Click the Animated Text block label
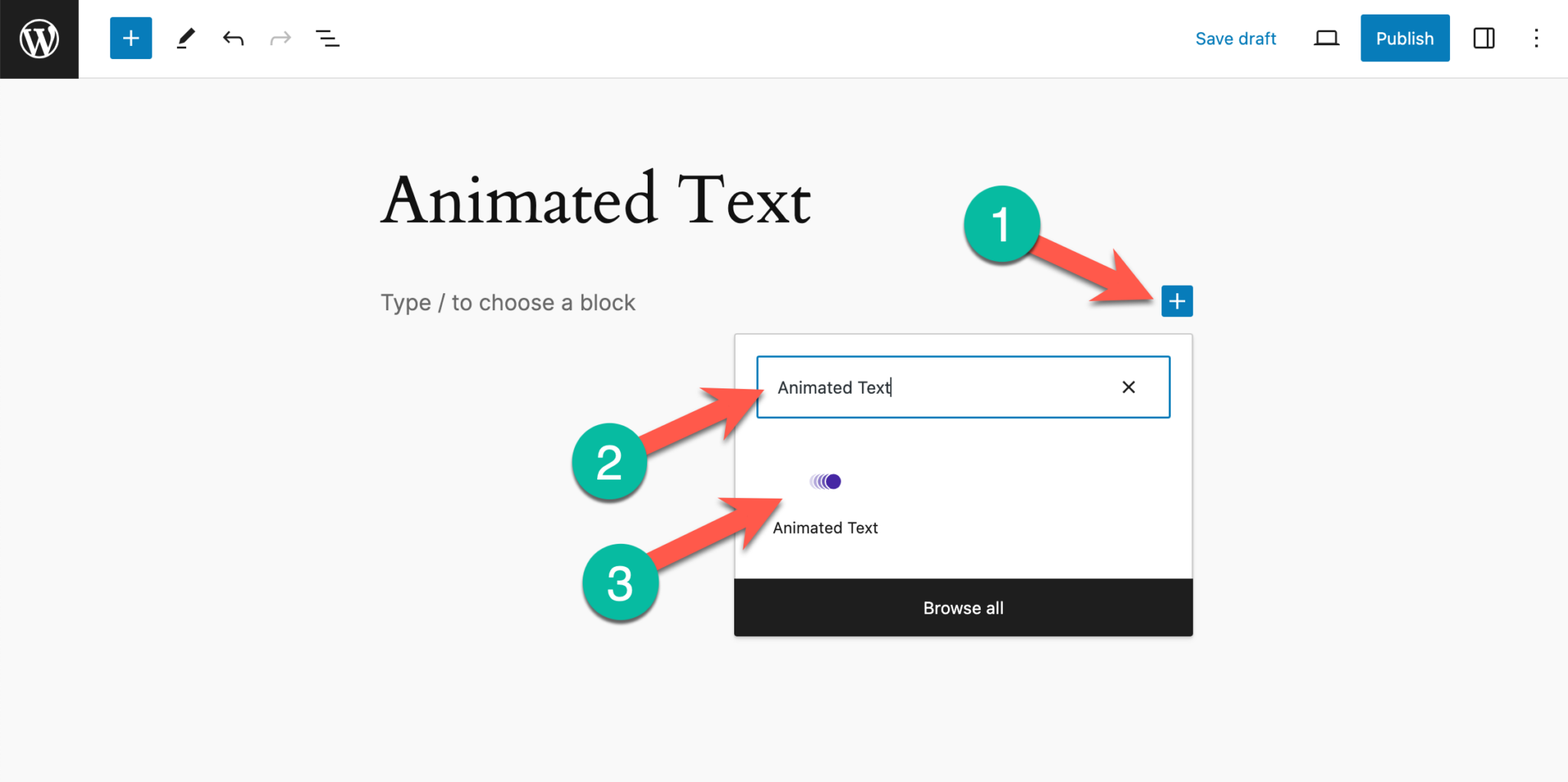 tap(825, 528)
